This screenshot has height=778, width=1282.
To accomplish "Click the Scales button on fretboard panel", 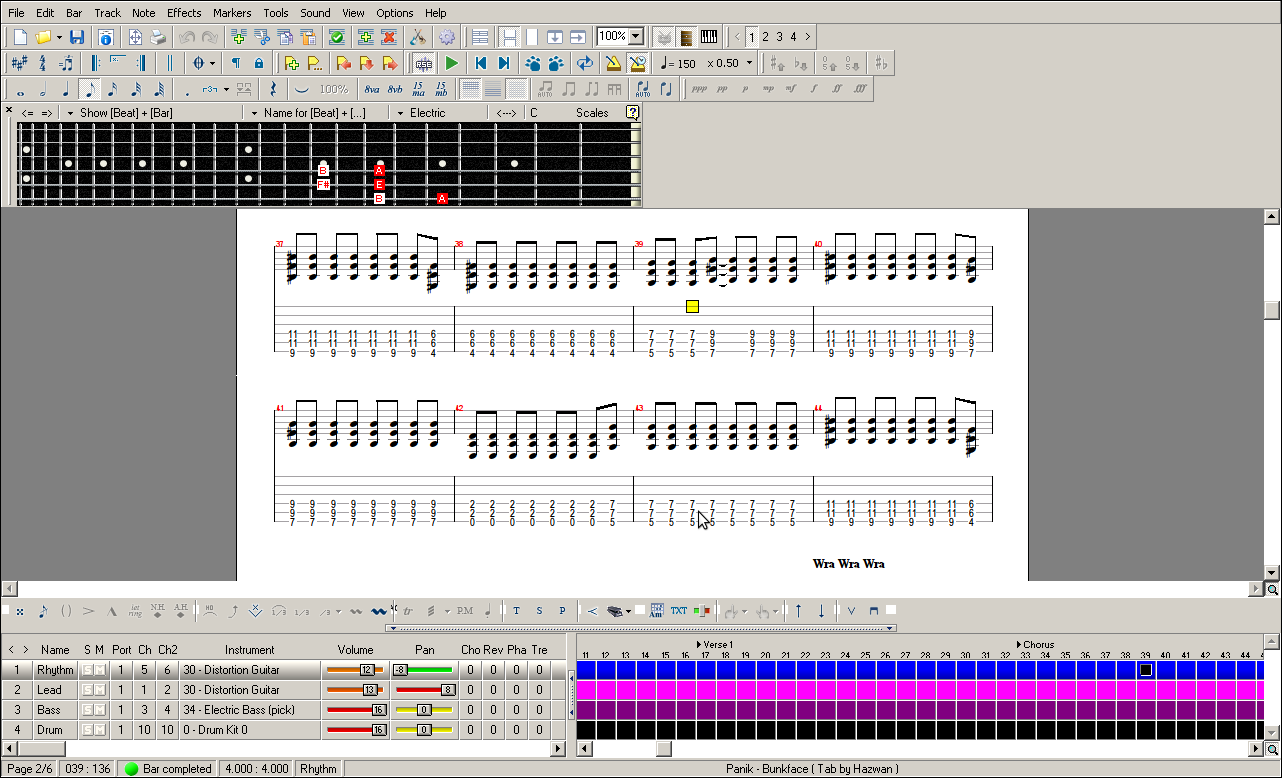I will click(x=592, y=113).
